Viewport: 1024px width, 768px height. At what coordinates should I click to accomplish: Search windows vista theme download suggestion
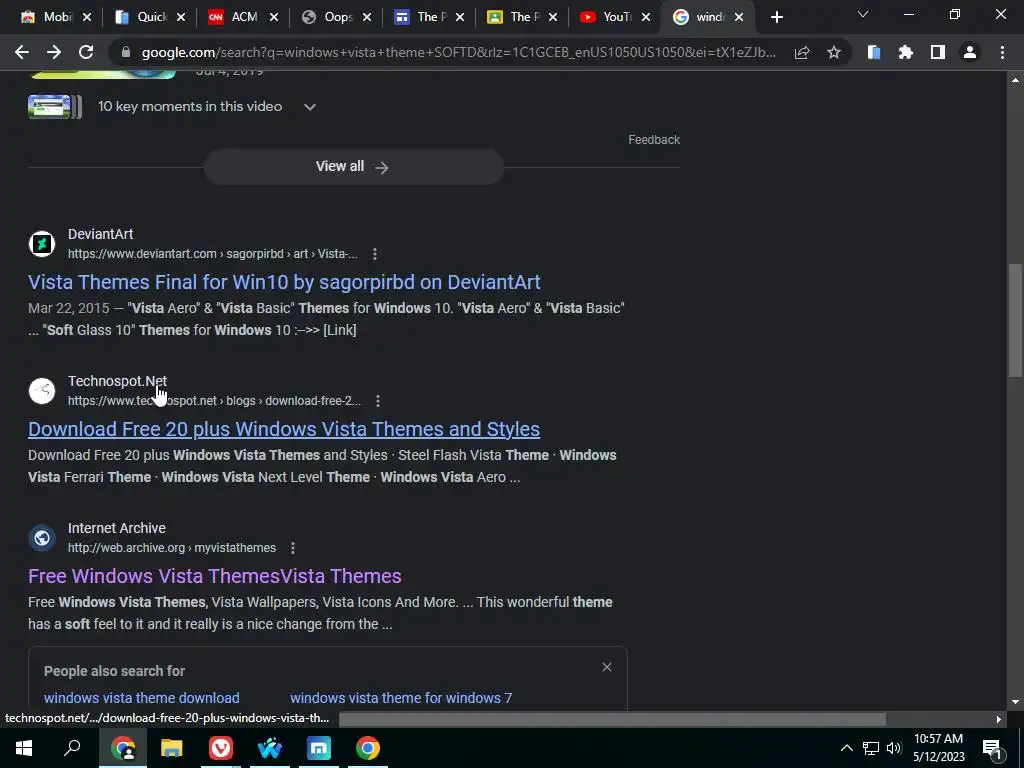click(x=142, y=698)
